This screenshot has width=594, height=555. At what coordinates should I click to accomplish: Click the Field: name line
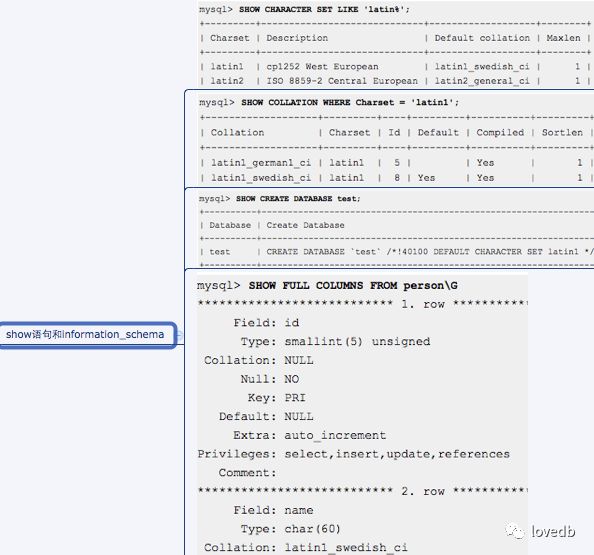273,510
